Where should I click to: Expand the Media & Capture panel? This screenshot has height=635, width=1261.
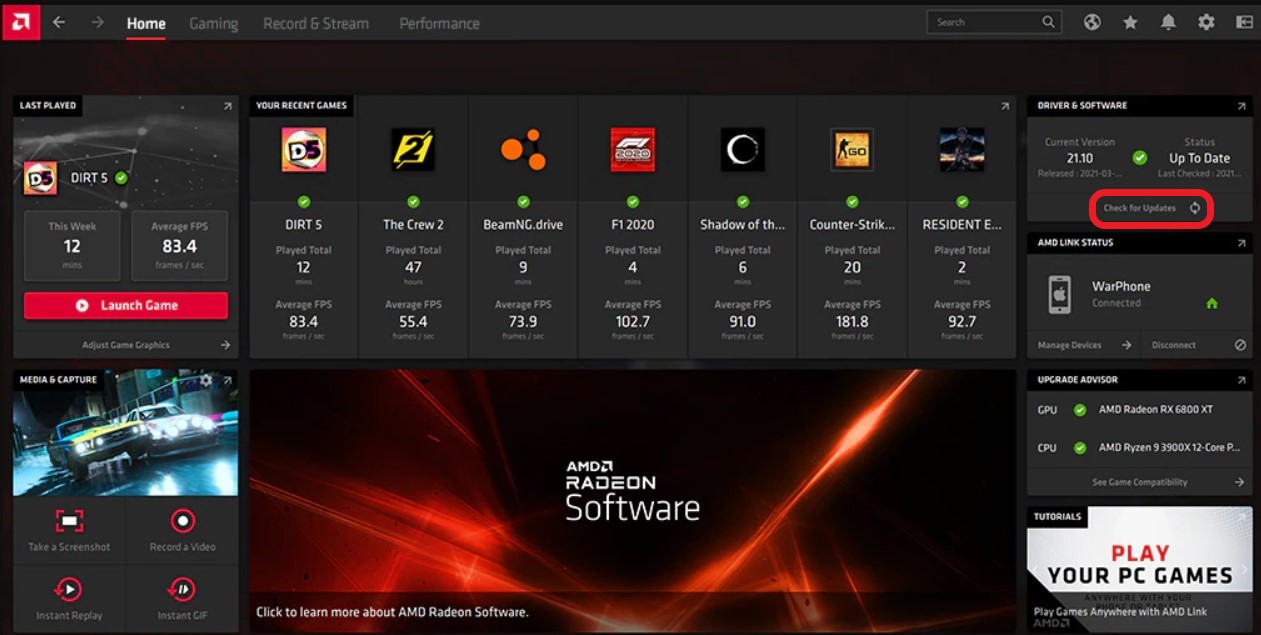227,380
